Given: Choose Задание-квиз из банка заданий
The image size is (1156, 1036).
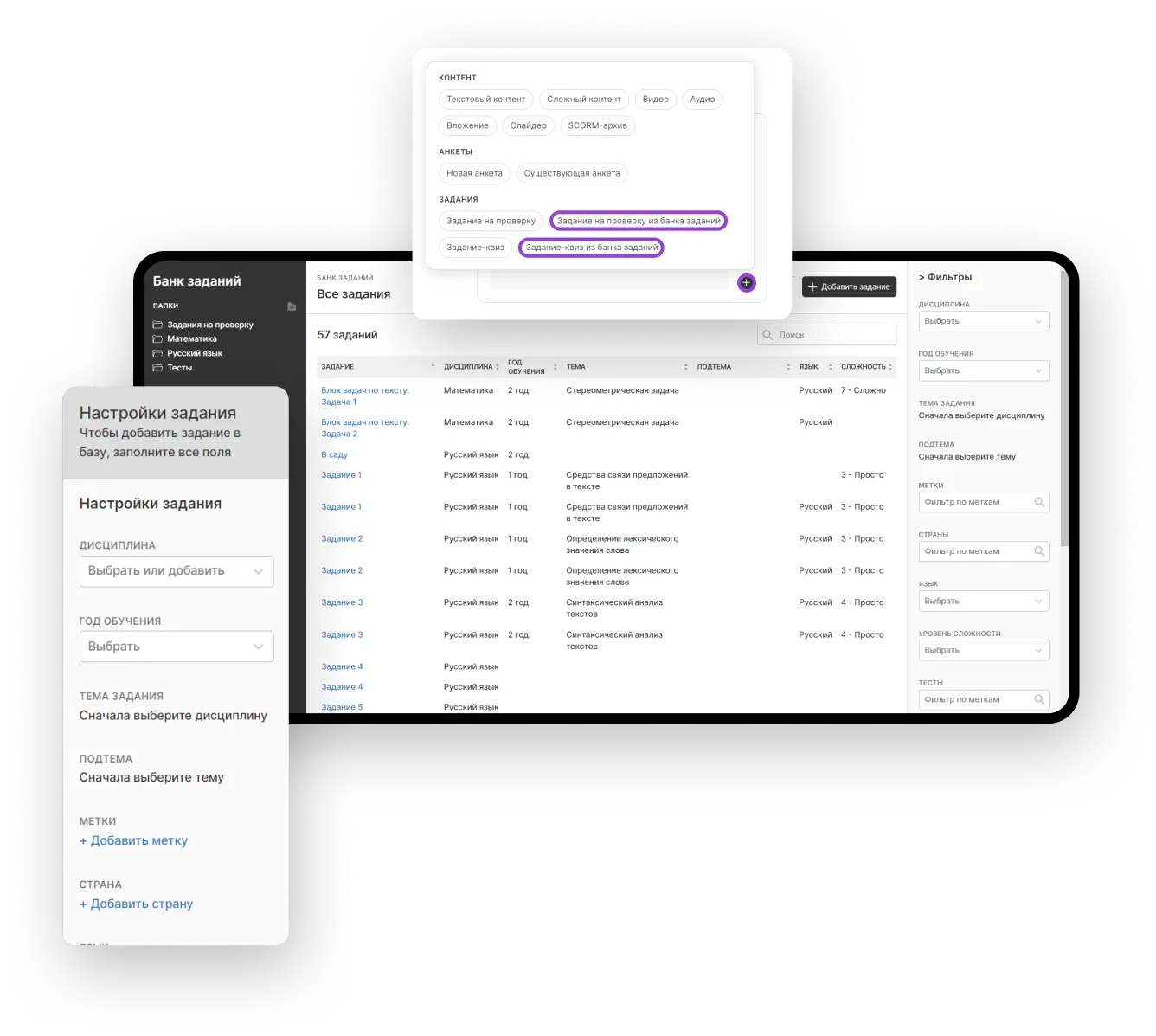Looking at the screenshot, I should coord(591,248).
